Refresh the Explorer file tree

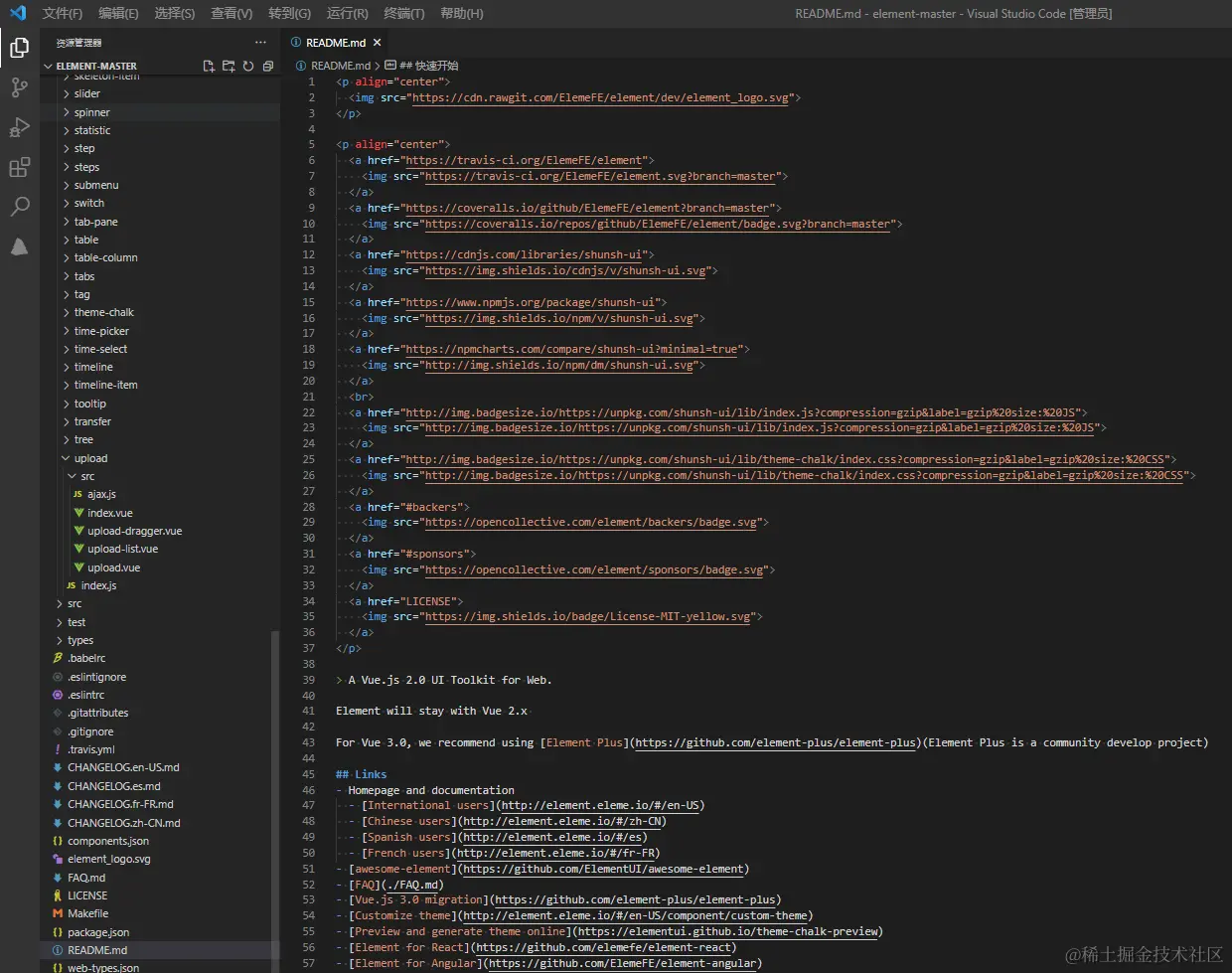(x=248, y=67)
